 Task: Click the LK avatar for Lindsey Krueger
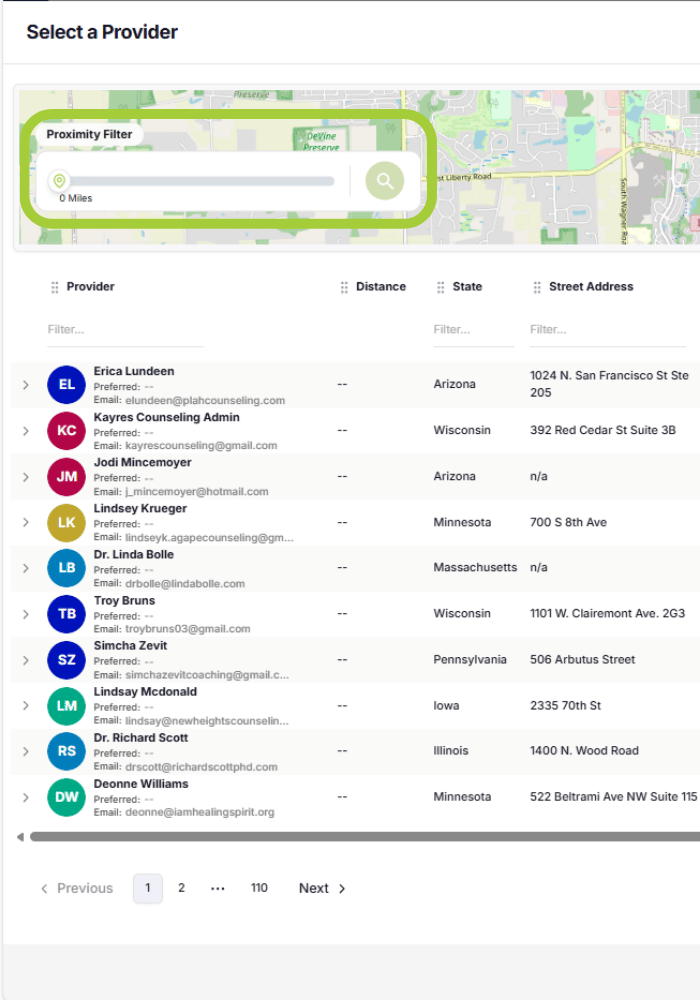(66, 522)
